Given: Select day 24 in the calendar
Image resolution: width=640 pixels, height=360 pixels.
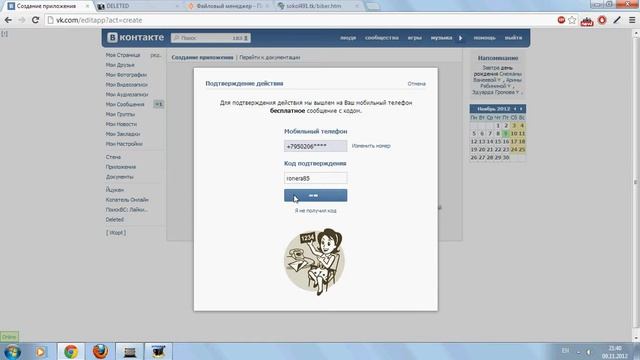Looking at the screenshot, I should (514, 149).
